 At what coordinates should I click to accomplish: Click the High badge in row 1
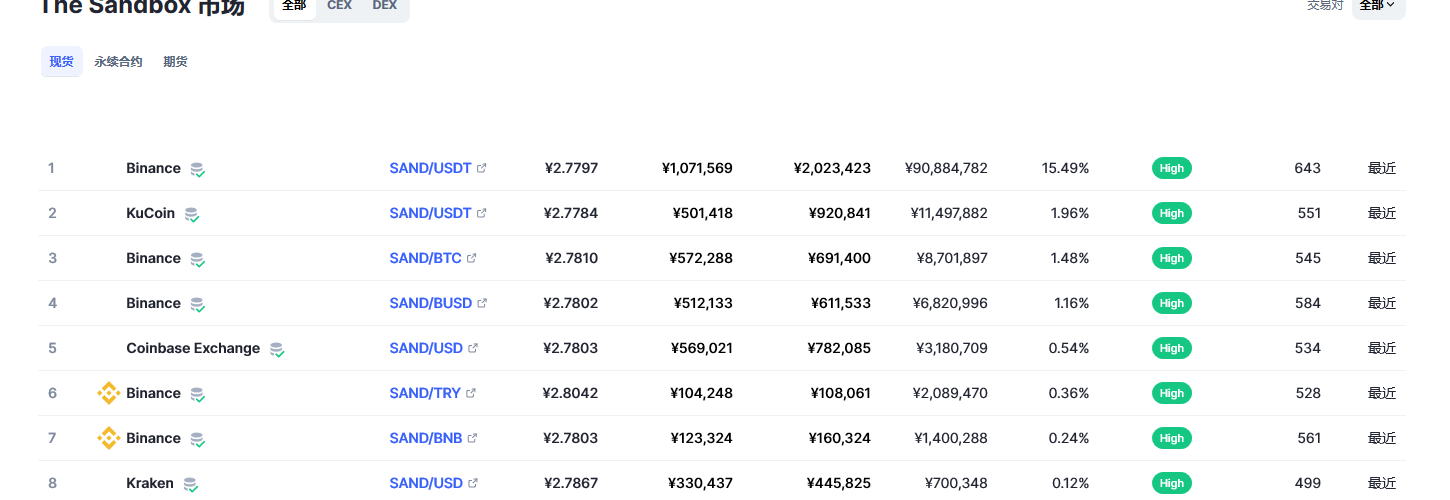pos(1172,168)
